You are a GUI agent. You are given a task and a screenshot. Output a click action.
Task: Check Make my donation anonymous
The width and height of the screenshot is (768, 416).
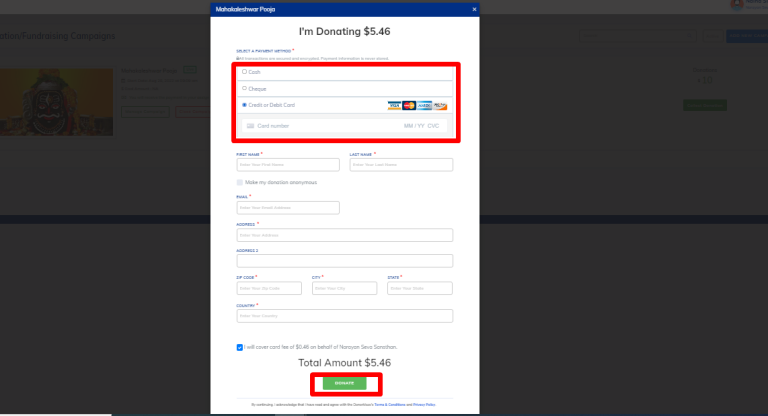coord(240,182)
